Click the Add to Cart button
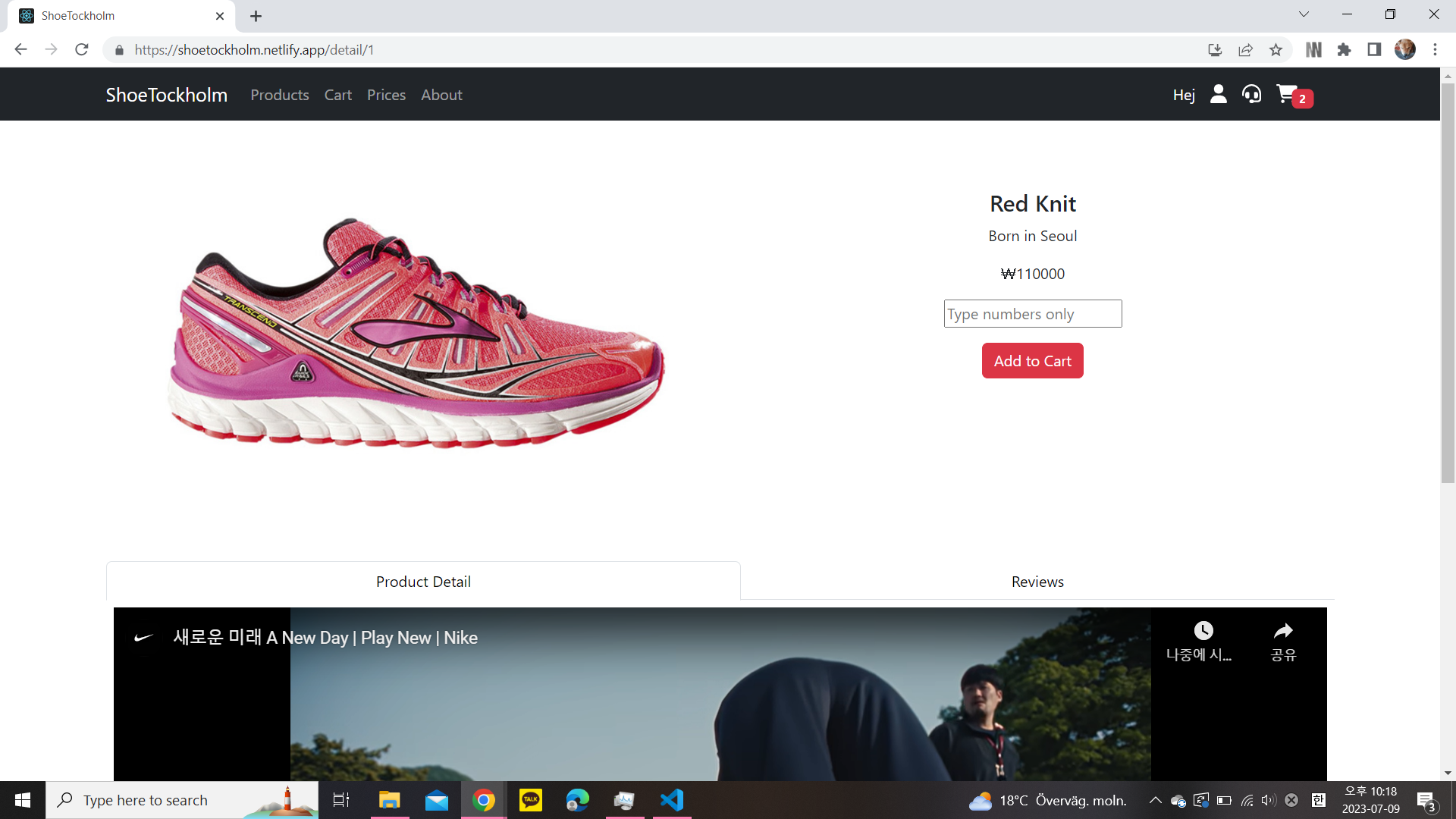 tap(1033, 361)
